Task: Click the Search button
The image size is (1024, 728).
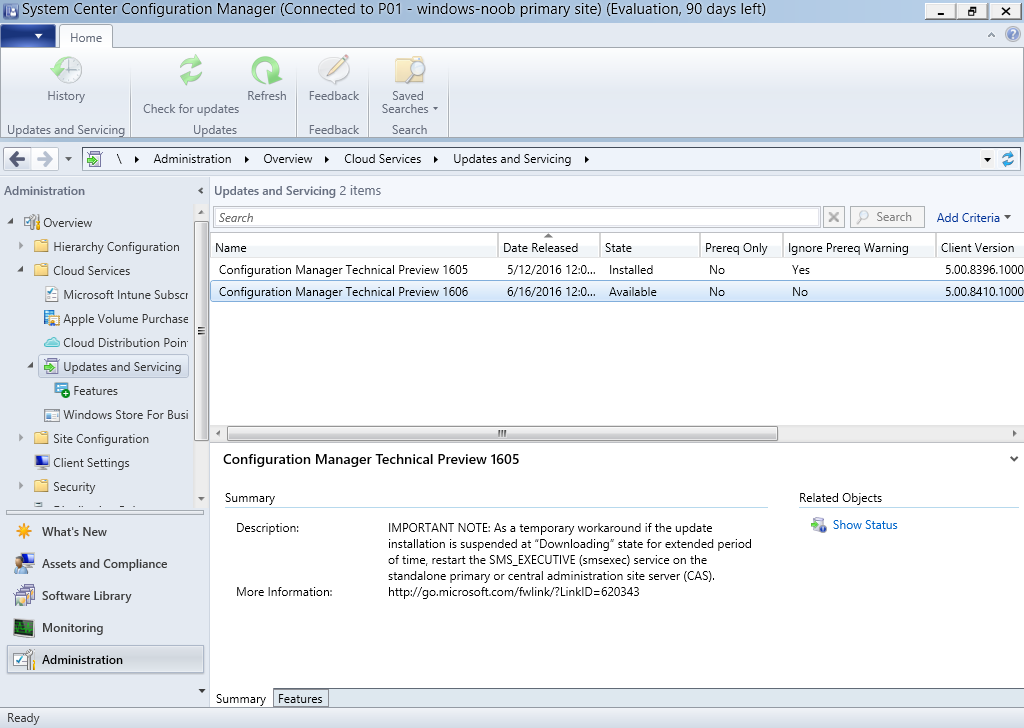Action: tap(887, 217)
